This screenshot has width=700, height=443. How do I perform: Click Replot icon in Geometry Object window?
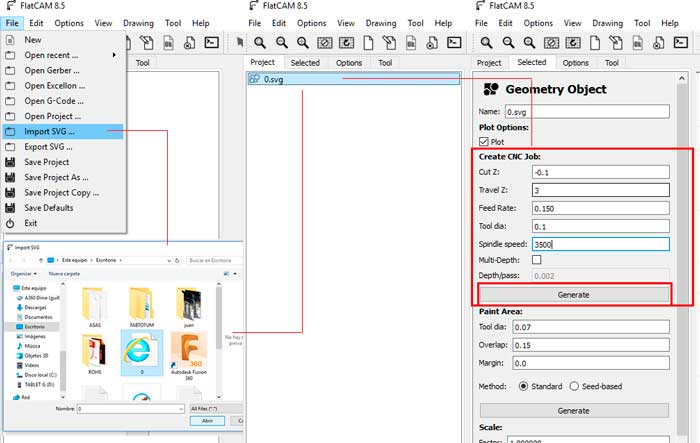573,43
